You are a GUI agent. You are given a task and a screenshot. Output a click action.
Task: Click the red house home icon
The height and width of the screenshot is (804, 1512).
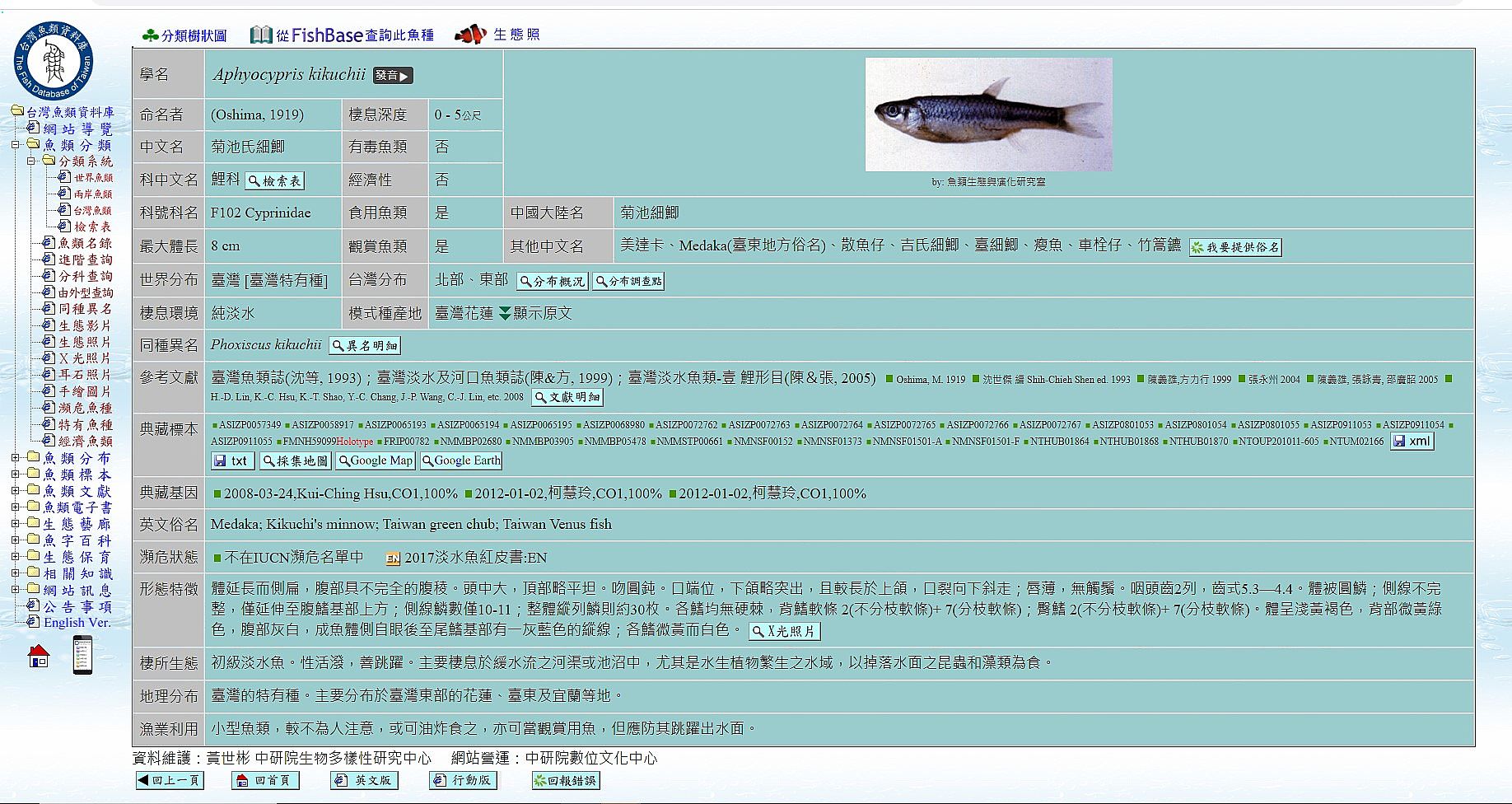tap(39, 656)
